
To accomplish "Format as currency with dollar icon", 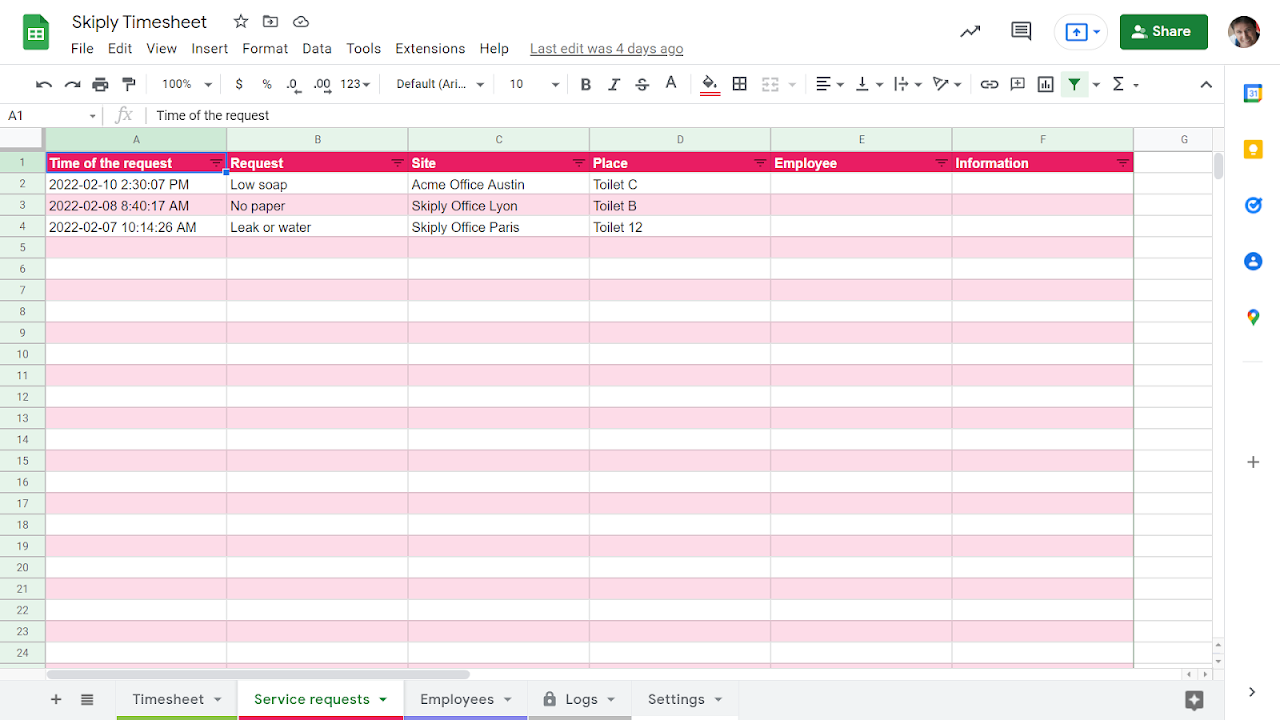I will coord(239,84).
